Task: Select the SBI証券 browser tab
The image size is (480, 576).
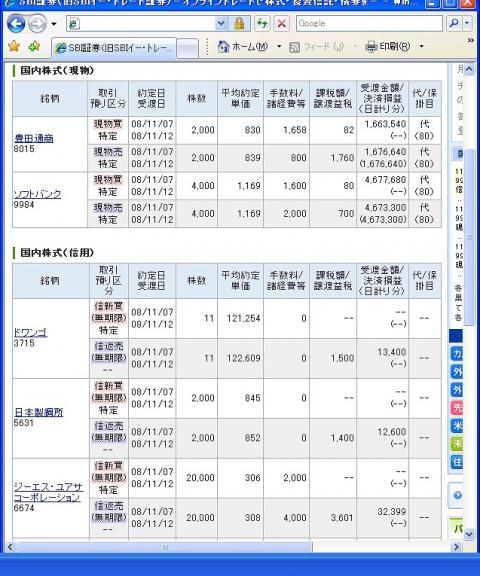Action: pyautogui.click(x=114, y=48)
